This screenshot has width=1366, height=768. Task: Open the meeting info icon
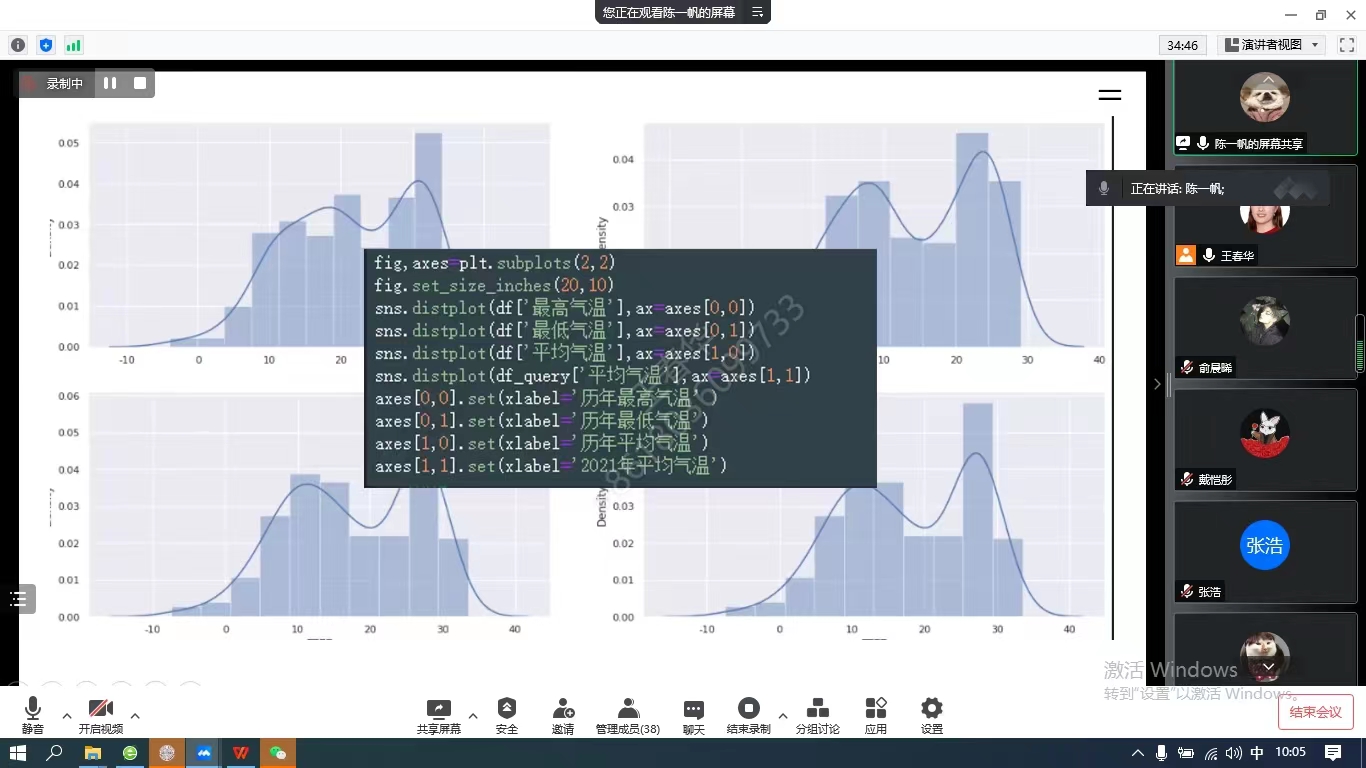(18, 45)
